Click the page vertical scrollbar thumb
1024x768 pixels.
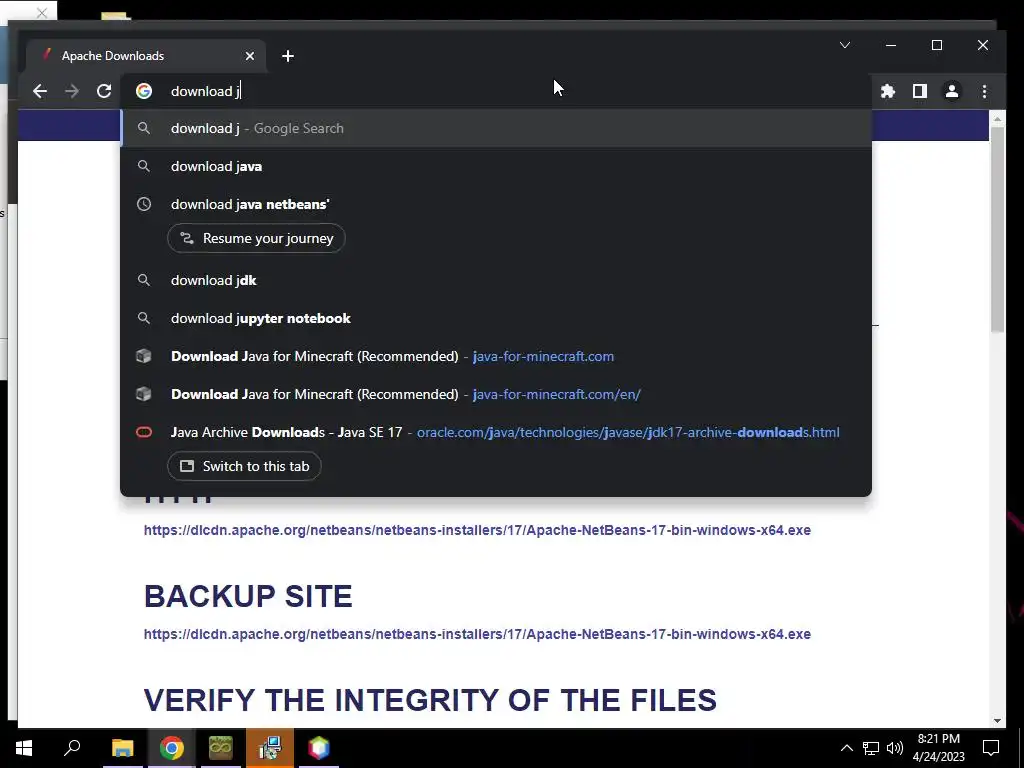click(x=997, y=229)
